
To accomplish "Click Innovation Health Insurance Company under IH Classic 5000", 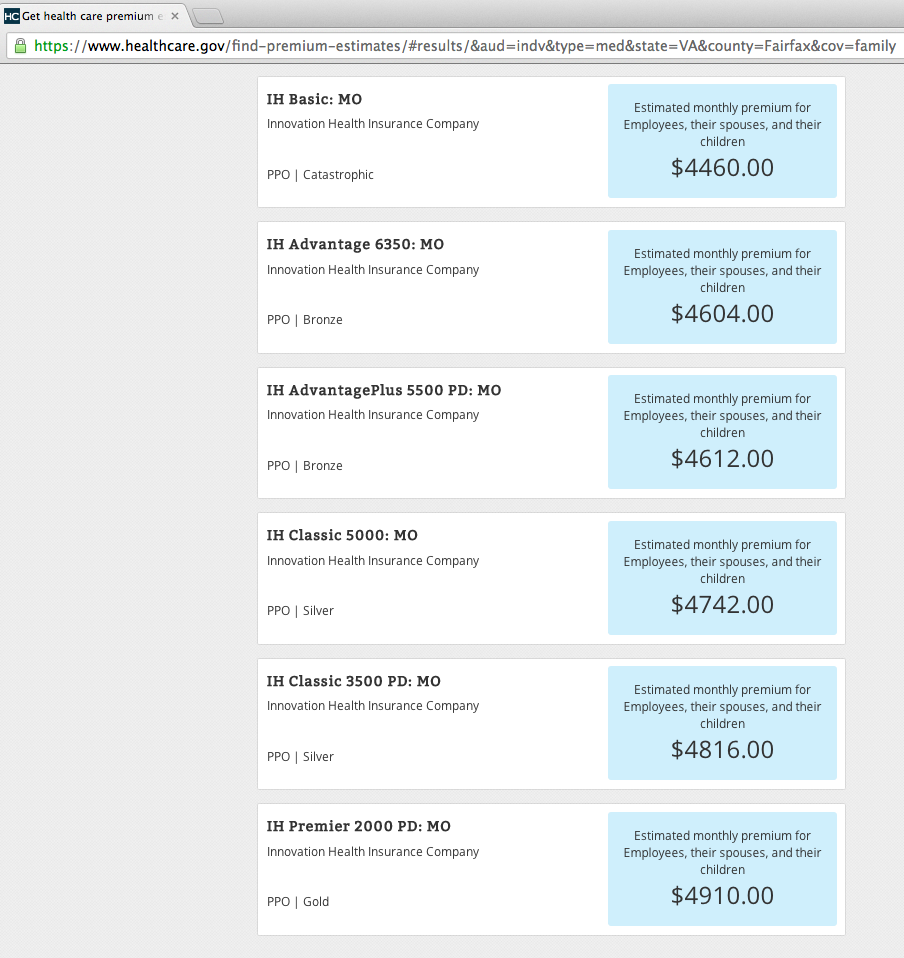I will pyautogui.click(x=373, y=561).
